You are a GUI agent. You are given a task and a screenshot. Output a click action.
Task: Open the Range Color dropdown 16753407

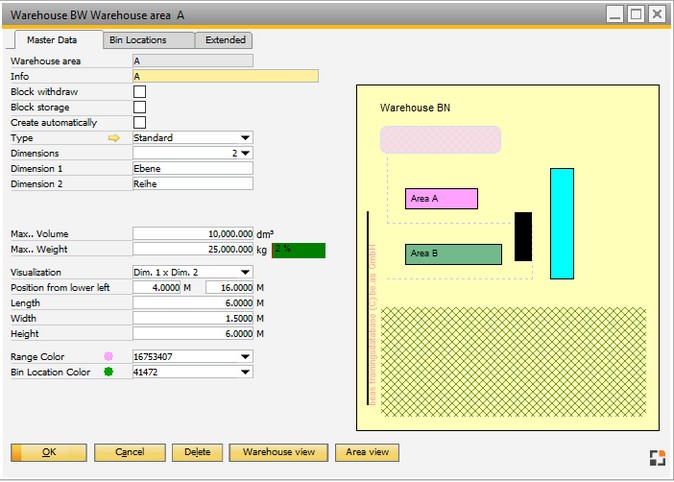tap(245, 356)
